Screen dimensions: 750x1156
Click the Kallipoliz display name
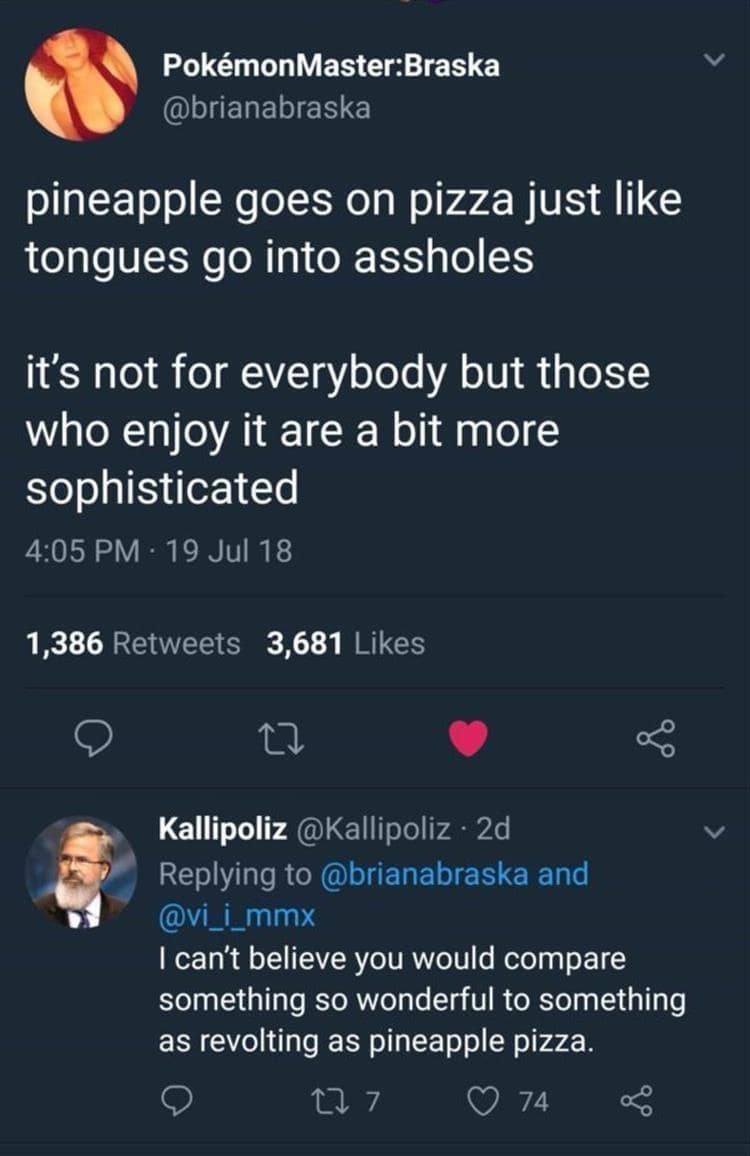pyautogui.click(x=224, y=829)
